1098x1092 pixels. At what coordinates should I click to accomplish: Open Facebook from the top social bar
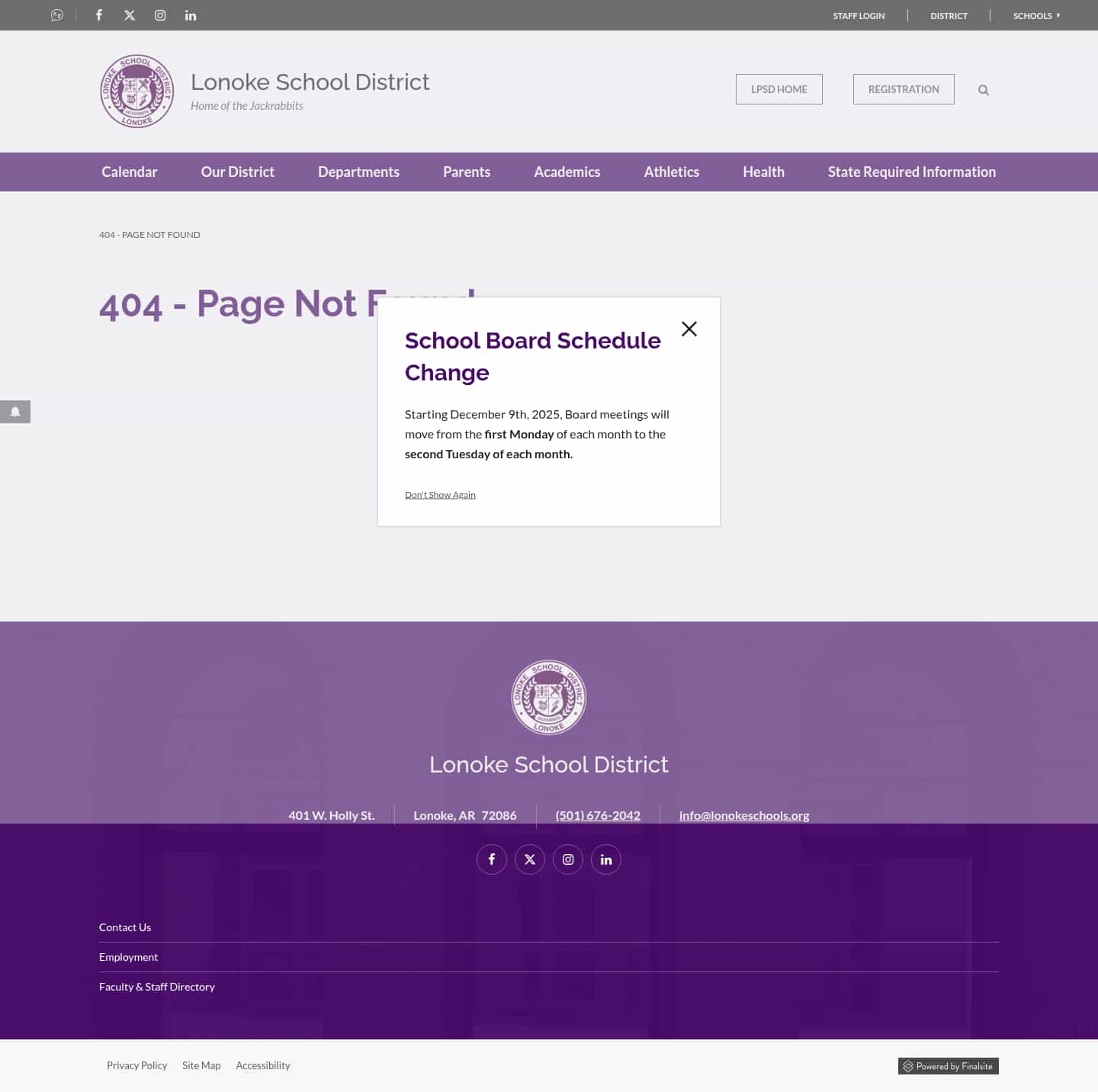[98, 14]
